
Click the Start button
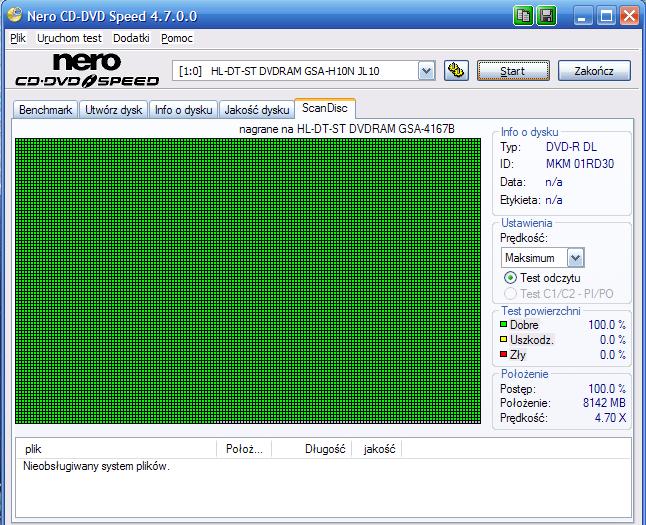click(x=513, y=71)
